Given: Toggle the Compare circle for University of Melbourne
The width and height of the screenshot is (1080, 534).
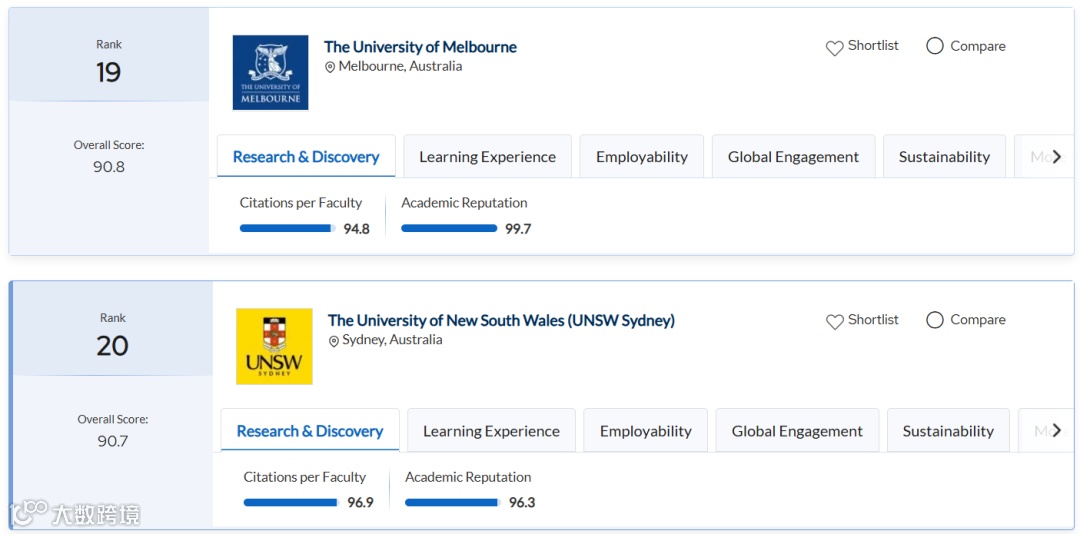Looking at the screenshot, I should pyautogui.click(x=935, y=46).
